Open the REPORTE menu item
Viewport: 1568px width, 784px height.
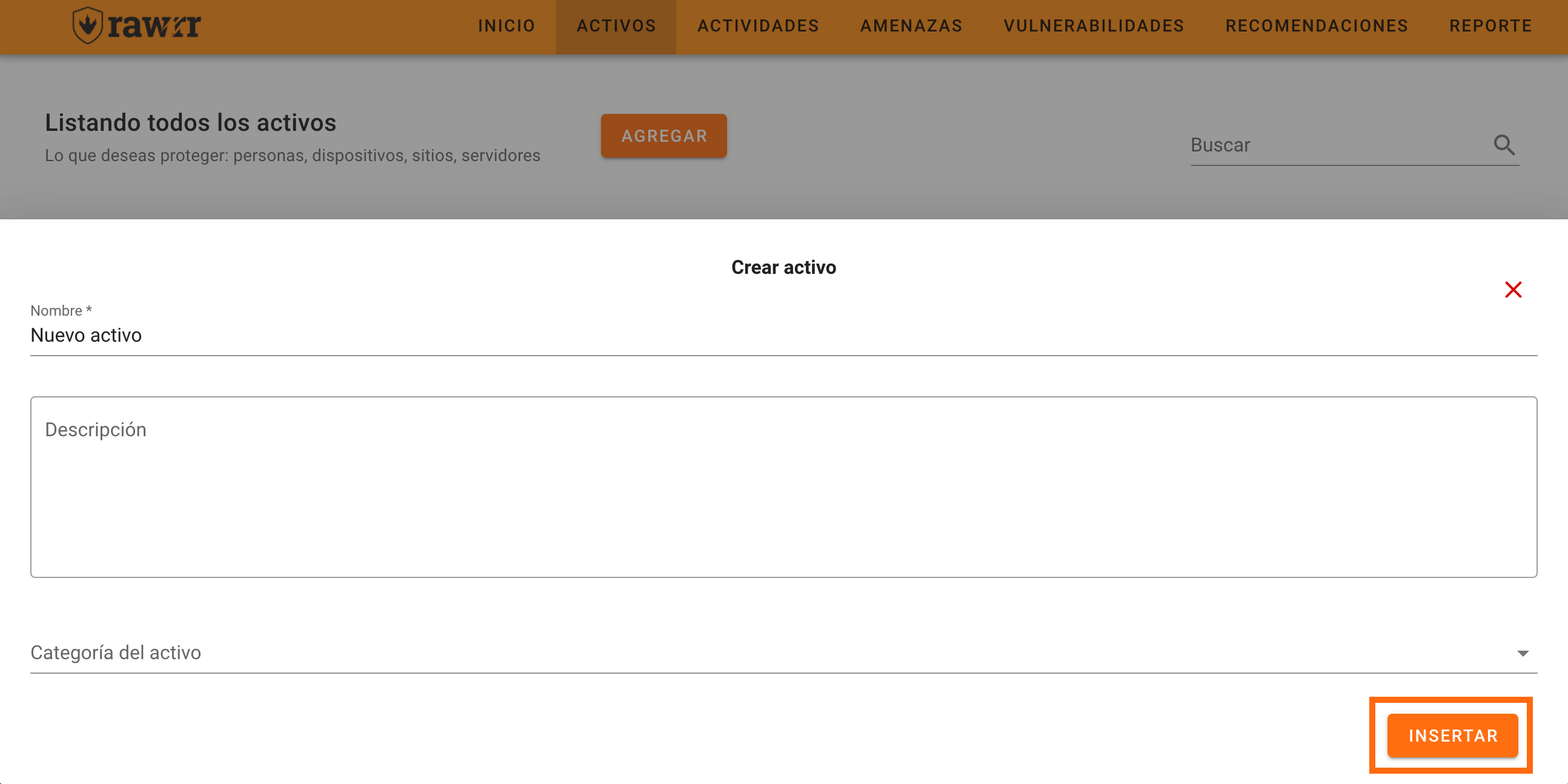pos(1490,25)
